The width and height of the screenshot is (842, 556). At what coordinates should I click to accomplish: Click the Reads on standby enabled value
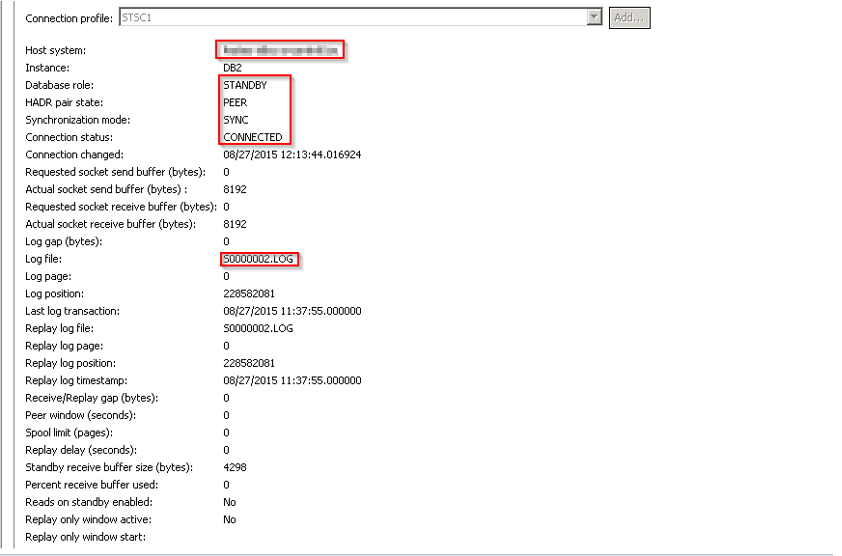coord(230,502)
